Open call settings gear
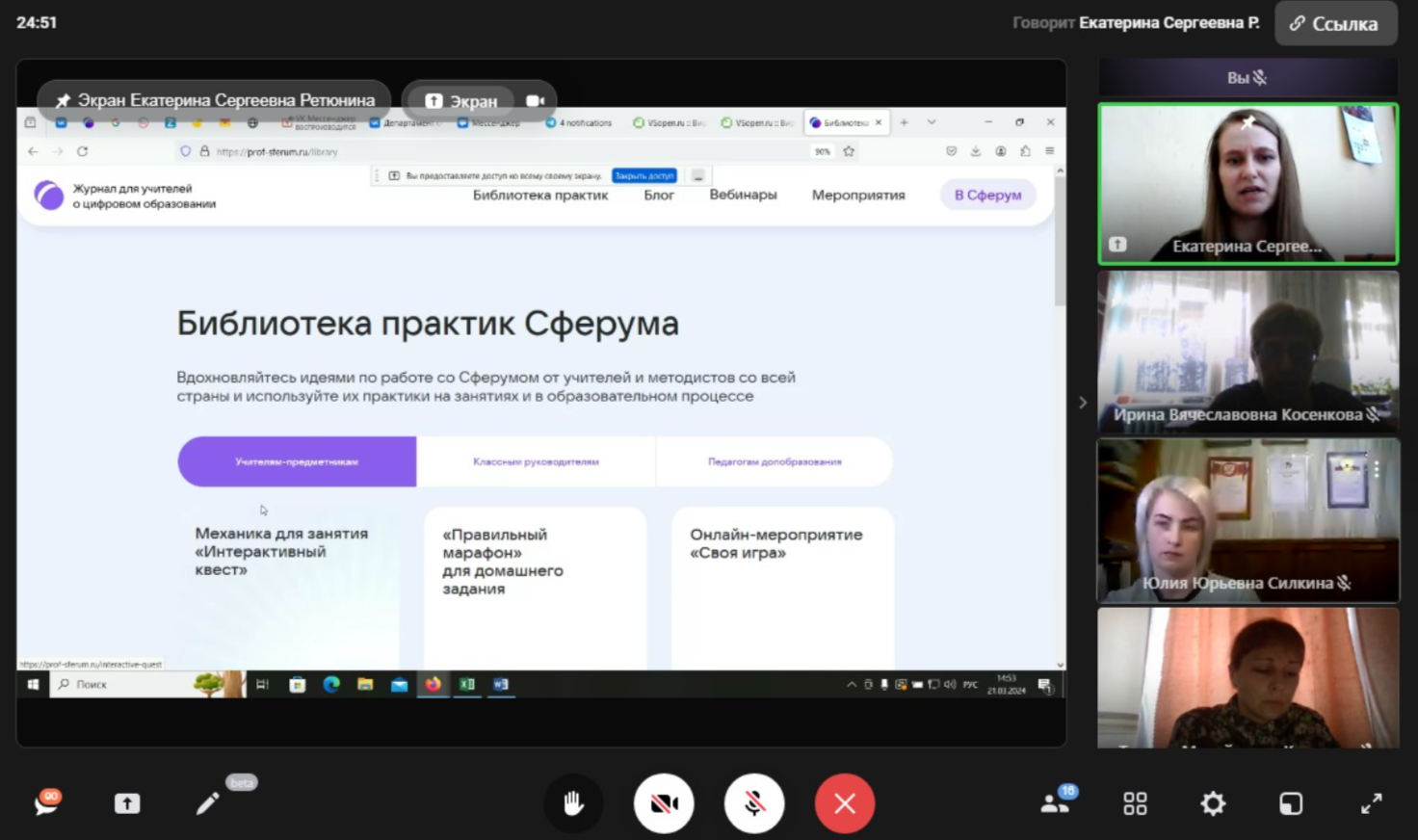Image resolution: width=1418 pixels, height=840 pixels. [x=1213, y=802]
